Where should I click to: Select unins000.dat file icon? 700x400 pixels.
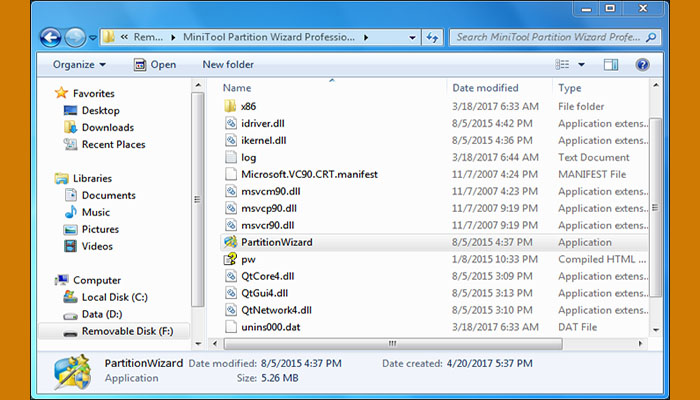tap(230, 327)
